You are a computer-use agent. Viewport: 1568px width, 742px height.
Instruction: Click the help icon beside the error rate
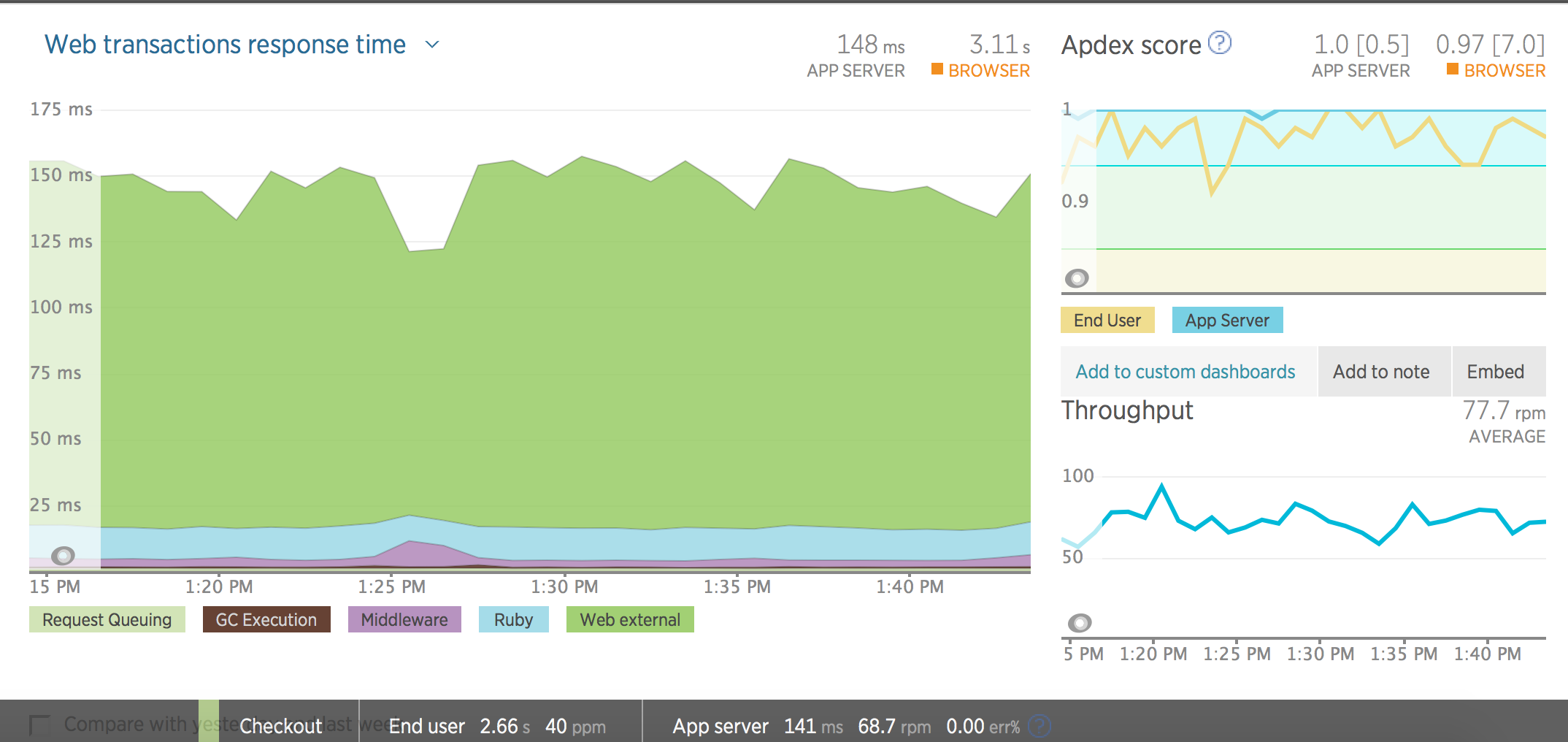(1039, 725)
